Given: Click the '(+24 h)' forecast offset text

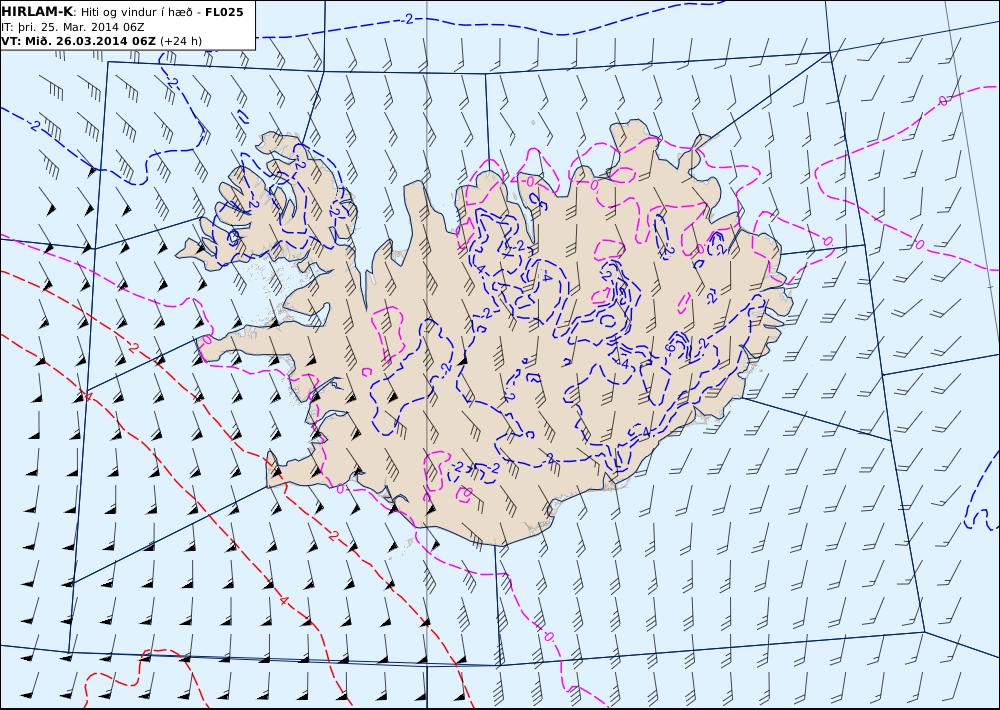Looking at the screenshot, I should [x=181, y=41].
